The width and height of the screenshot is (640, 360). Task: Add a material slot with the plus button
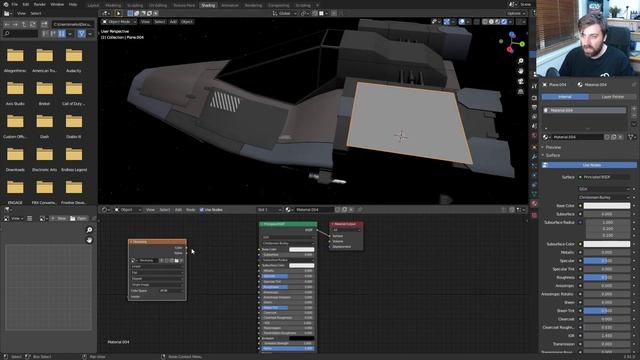pos(634,109)
